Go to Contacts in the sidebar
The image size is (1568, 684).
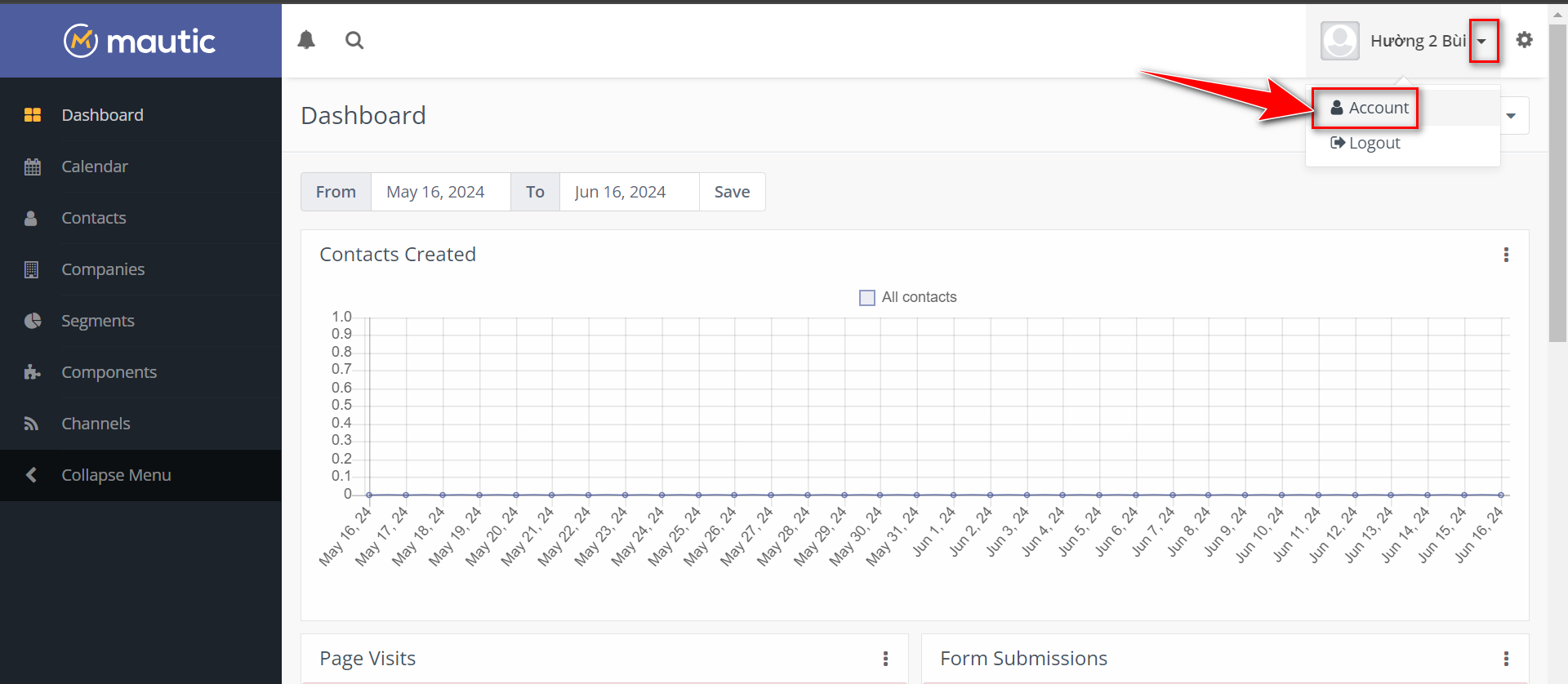[x=94, y=218]
